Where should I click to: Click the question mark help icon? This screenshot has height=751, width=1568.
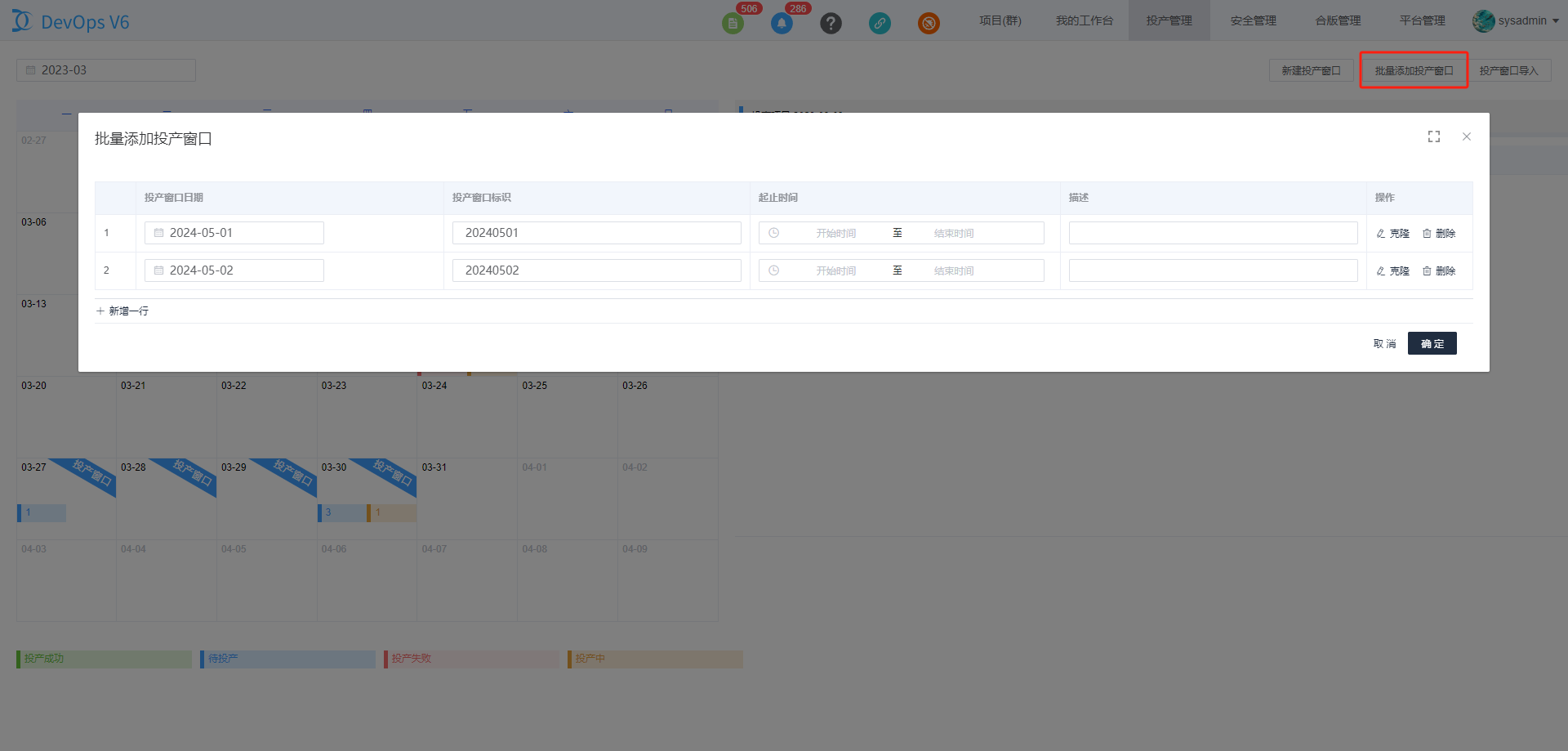831,23
